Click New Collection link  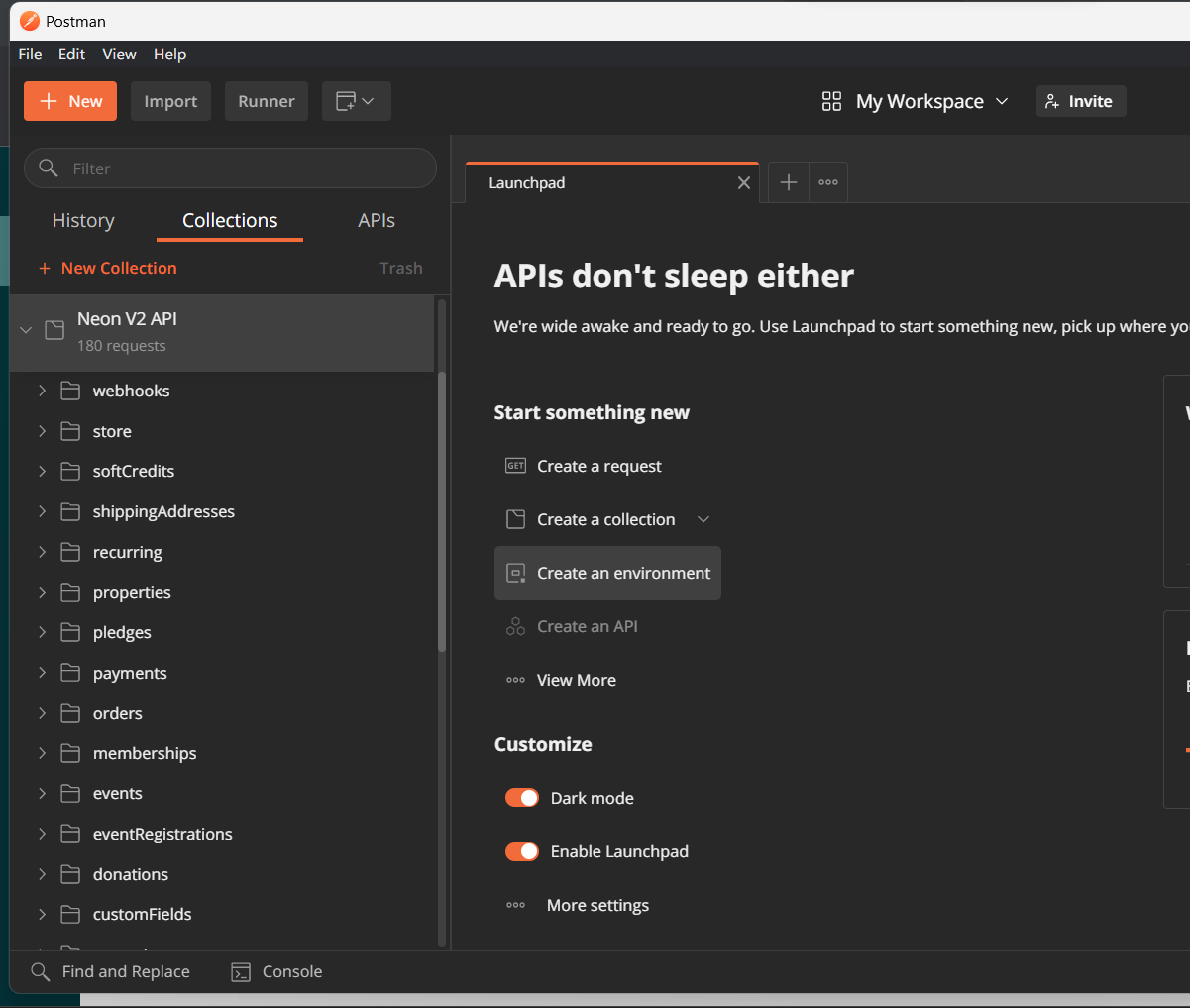(x=119, y=268)
